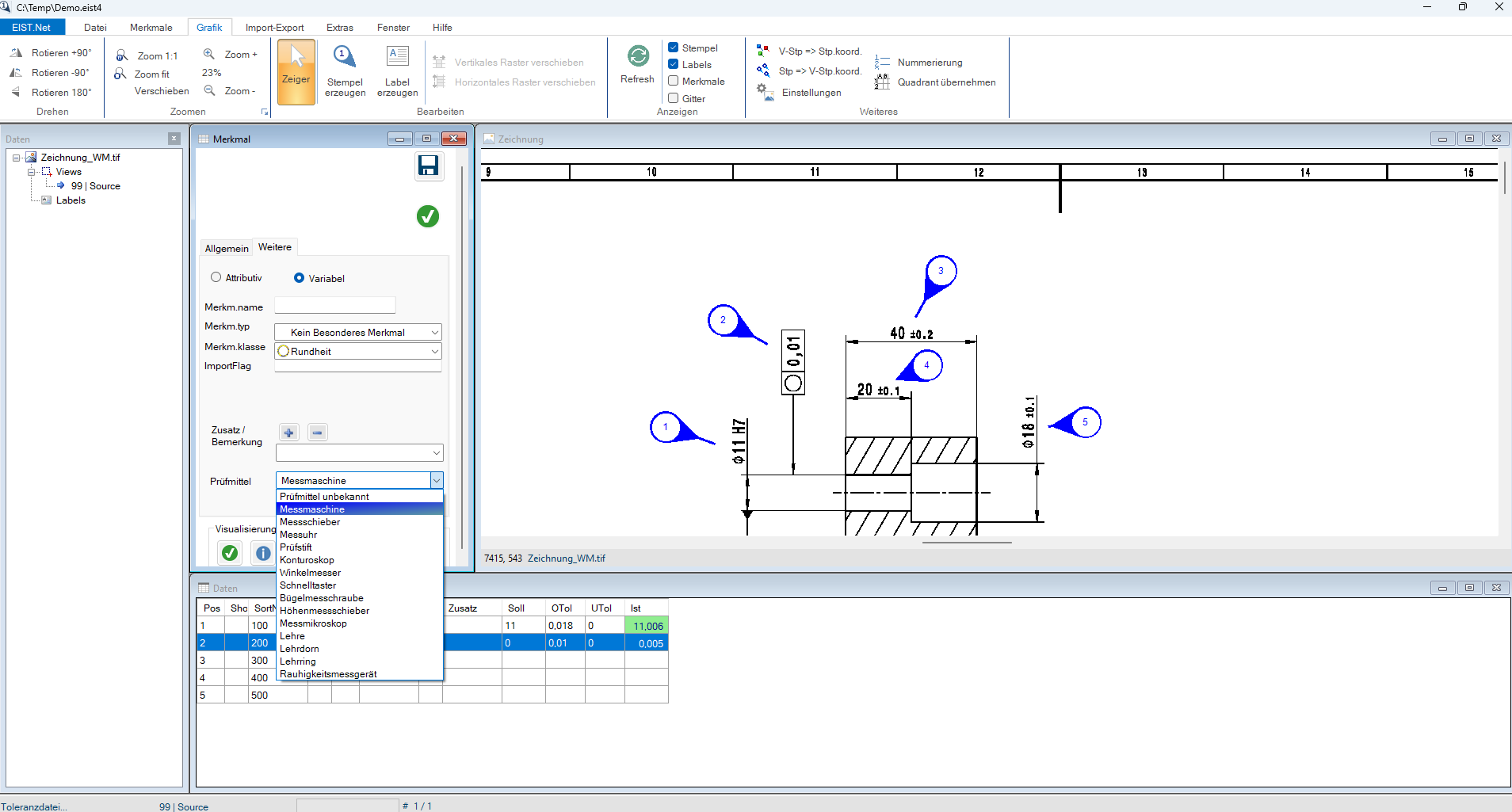Click large green checkmark in Merkmal panel
The width and height of the screenshot is (1512, 812).
pos(428,216)
